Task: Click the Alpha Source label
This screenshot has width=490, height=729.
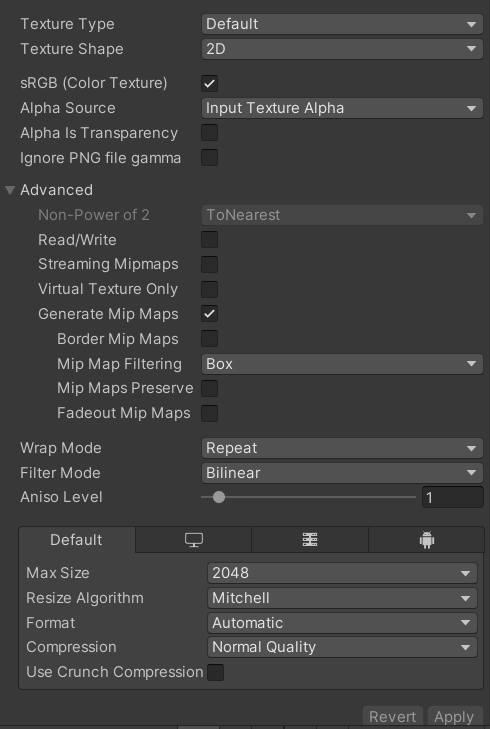Action: point(68,108)
